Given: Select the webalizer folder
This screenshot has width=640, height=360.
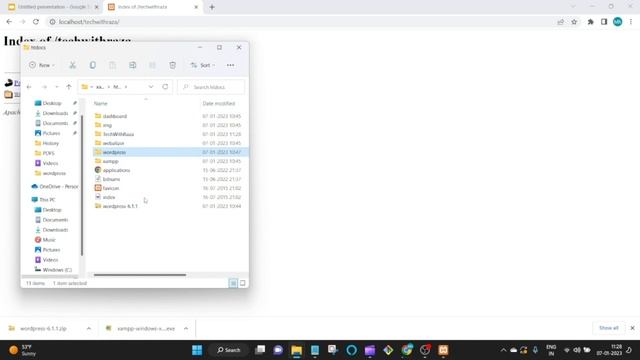Looking at the screenshot, I should pos(113,143).
